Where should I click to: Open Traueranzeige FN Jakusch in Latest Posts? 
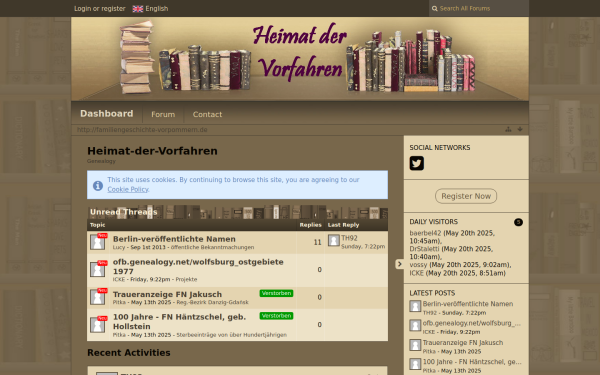[463, 343]
